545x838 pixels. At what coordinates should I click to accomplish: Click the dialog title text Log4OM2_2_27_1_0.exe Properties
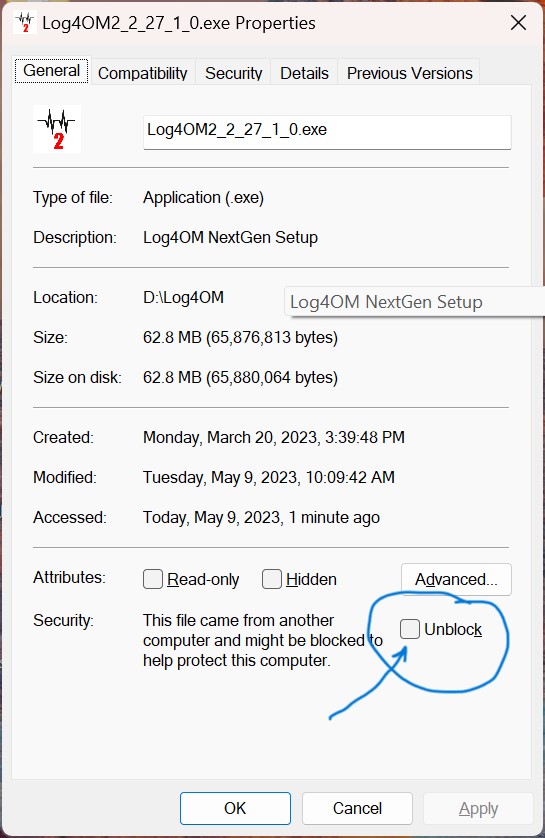tap(179, 23)
